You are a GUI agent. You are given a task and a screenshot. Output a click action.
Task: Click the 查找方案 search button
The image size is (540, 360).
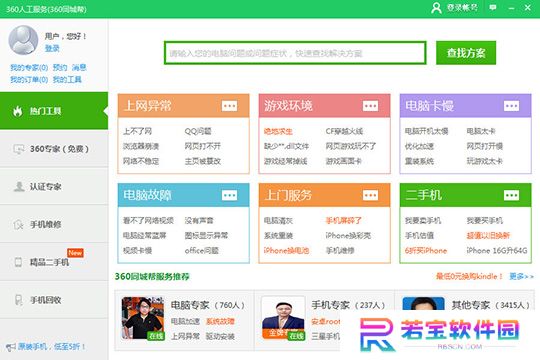pos(466,53)
